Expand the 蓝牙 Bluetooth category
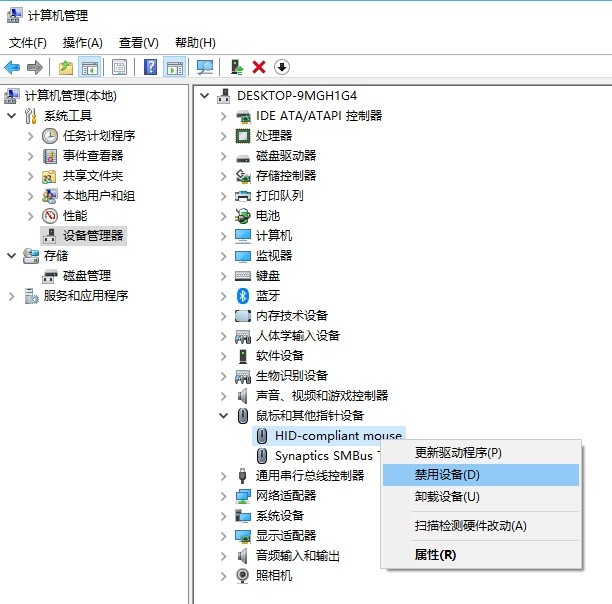This screenshot has height=604, width=612. [x=223, y=296]
